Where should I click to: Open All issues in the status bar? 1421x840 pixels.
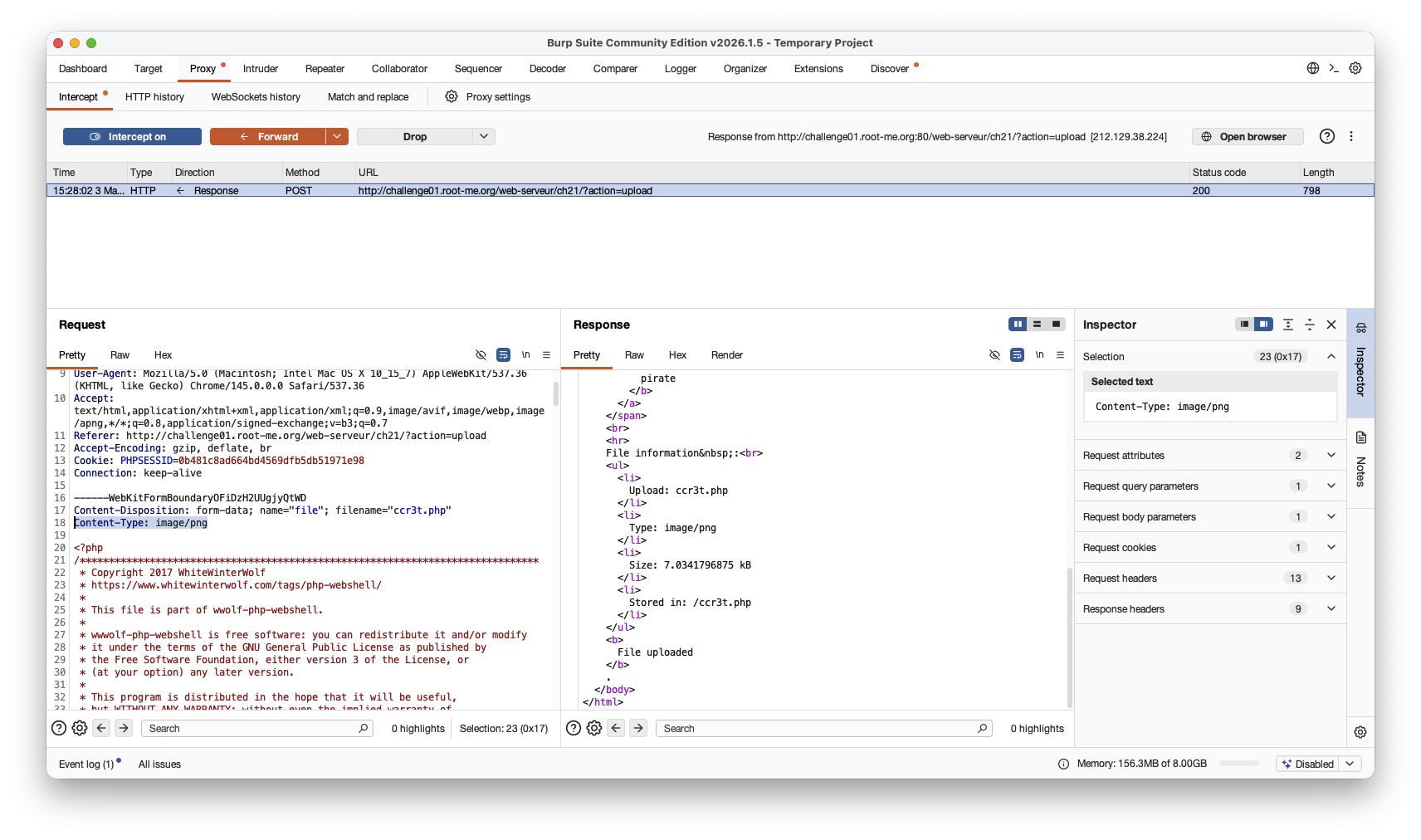(159, 764)
